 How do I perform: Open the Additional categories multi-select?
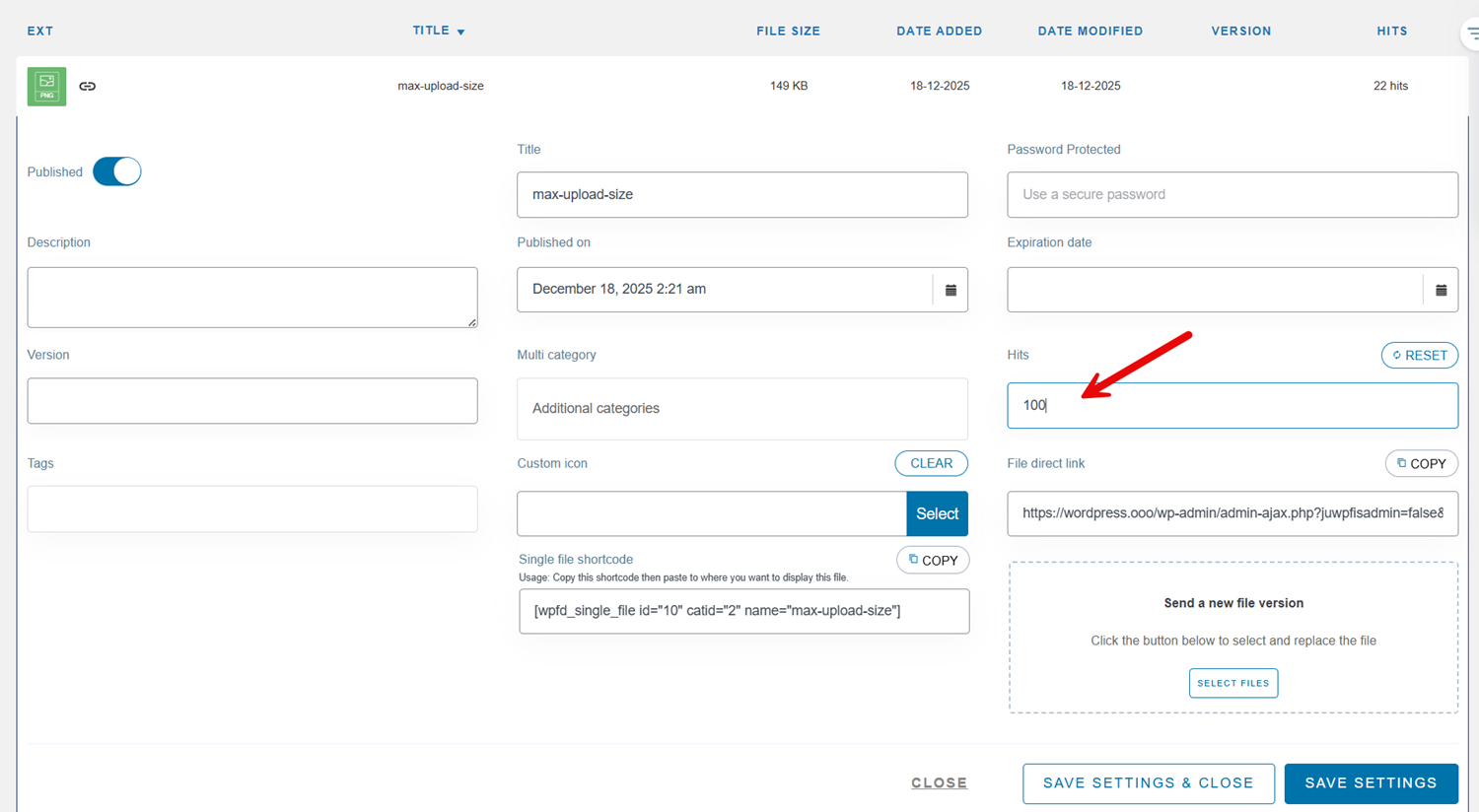[741, 409]
